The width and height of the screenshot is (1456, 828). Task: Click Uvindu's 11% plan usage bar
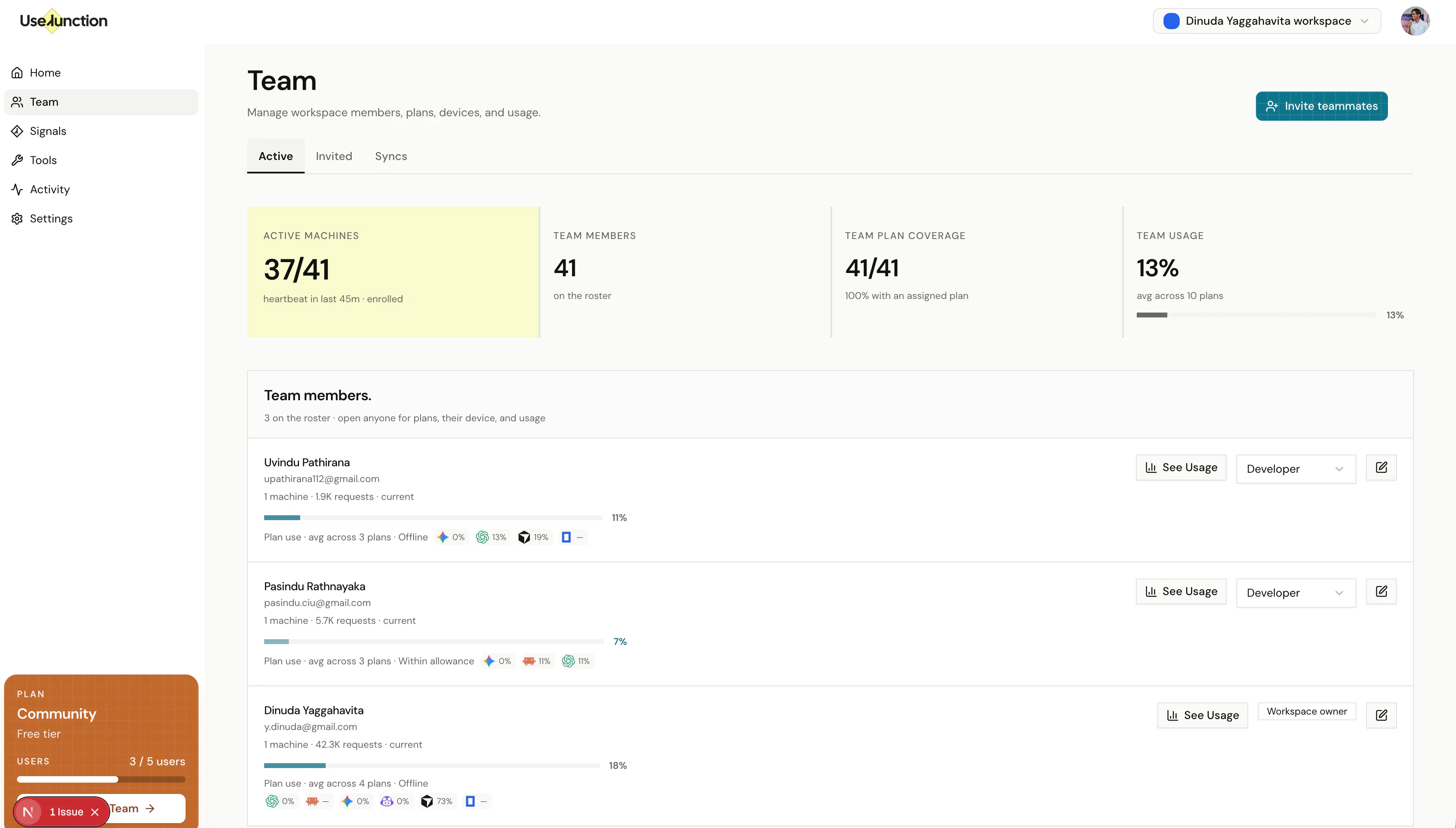point(433,518)
